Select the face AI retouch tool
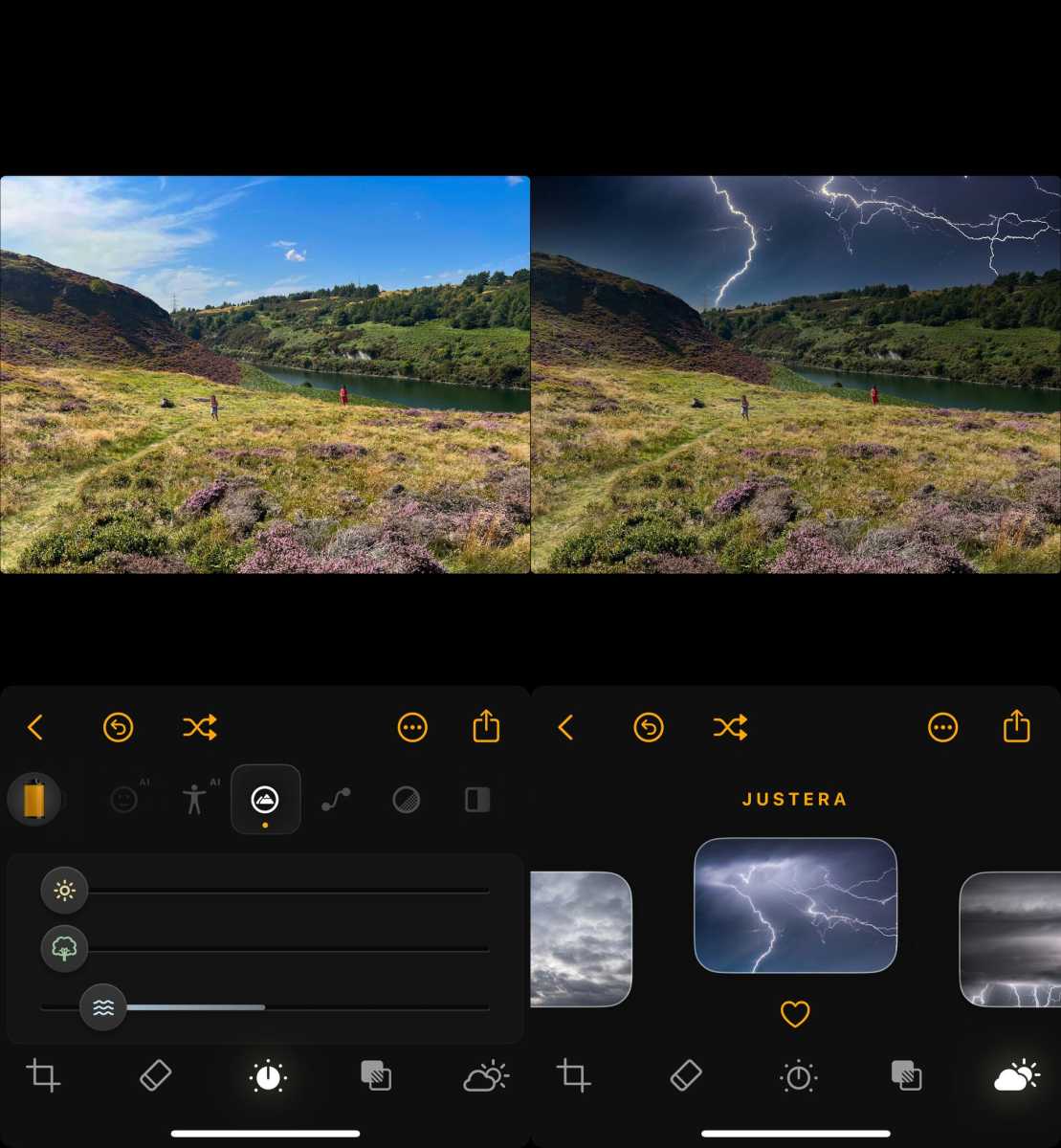This screenshot has width=1061, height=1148. pos(124,800)
